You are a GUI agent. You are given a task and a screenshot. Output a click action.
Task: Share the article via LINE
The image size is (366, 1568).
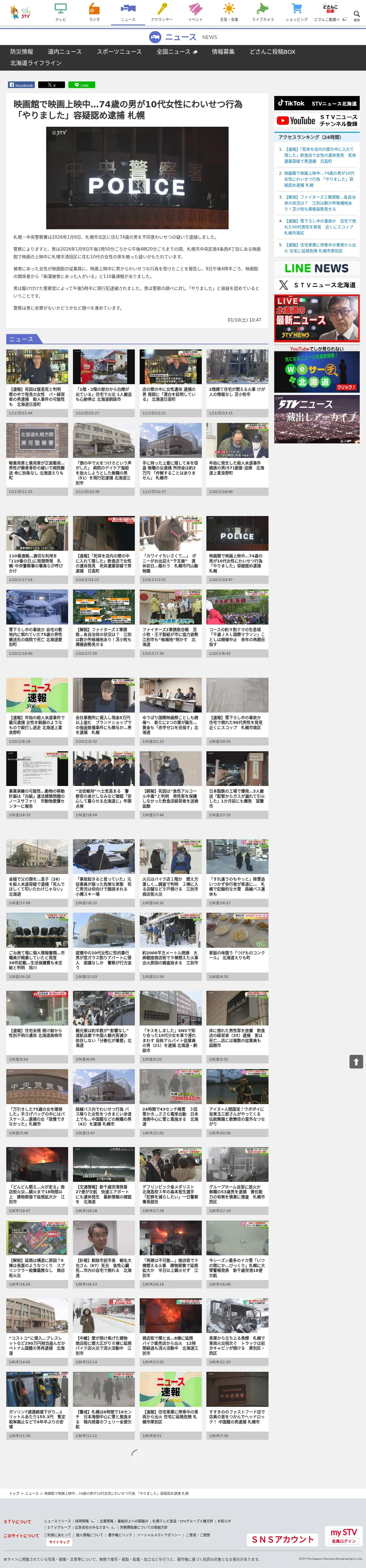82,85
